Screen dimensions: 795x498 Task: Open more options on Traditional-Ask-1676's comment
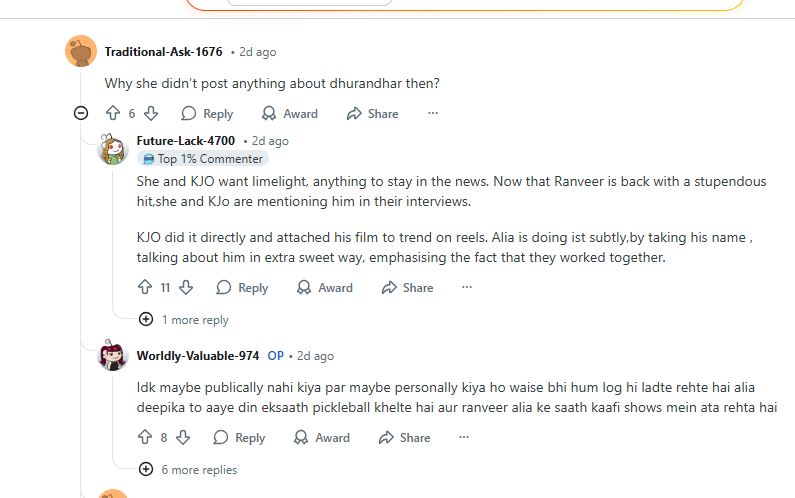433,114
